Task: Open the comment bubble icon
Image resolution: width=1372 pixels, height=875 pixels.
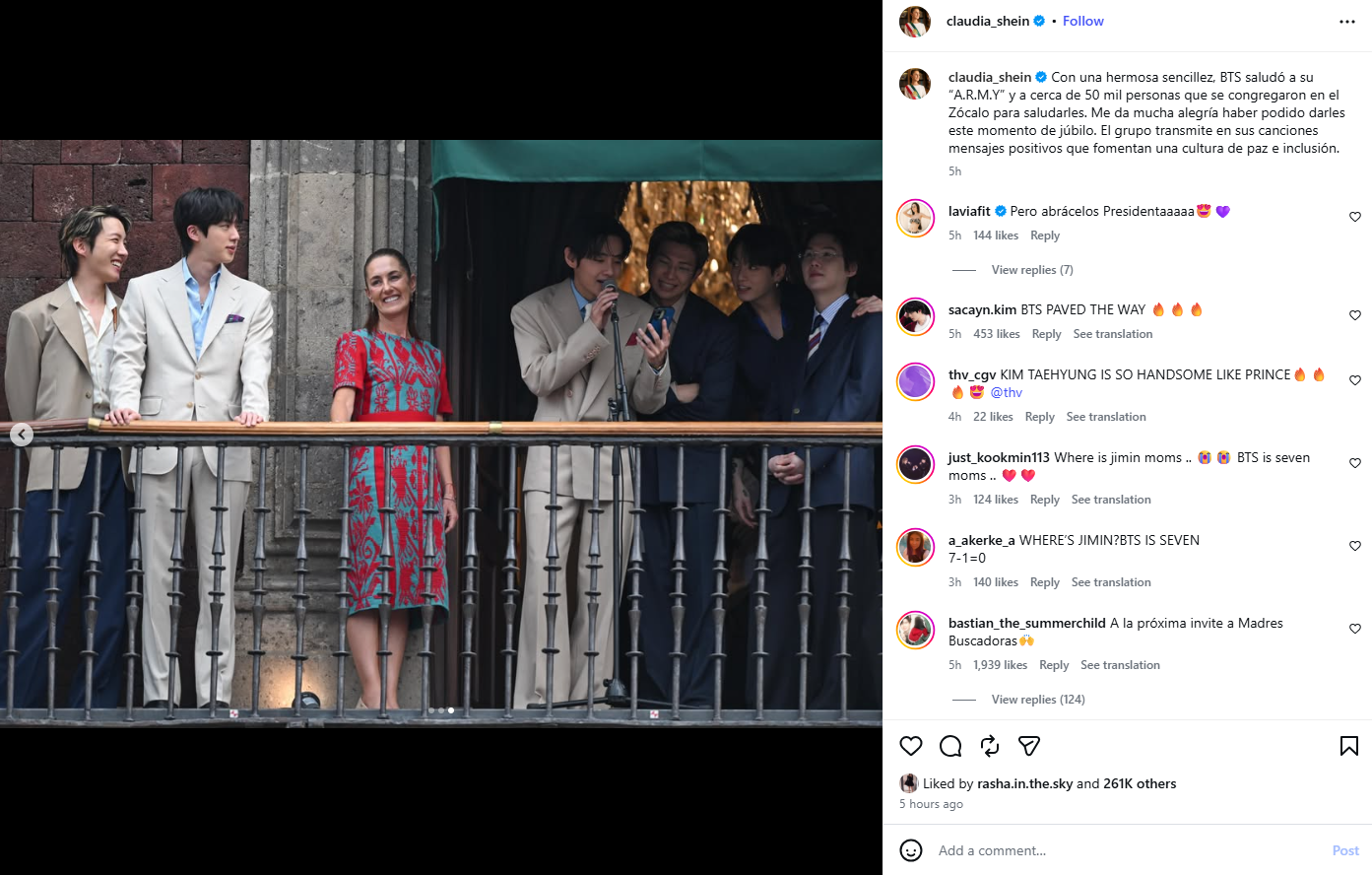Action: (x=950, y=746)
